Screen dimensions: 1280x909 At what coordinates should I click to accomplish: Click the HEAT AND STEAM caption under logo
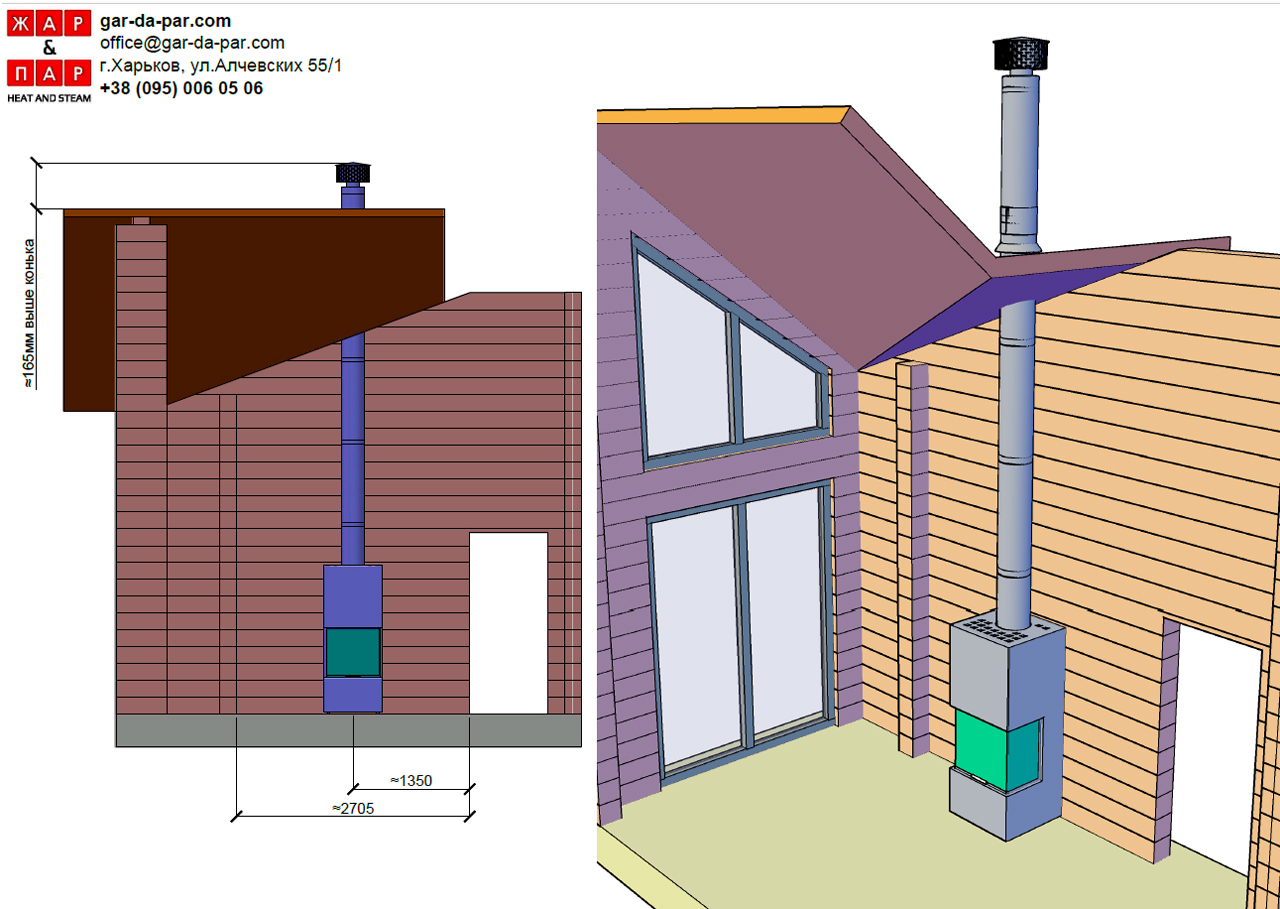click(x=49, y=98)
